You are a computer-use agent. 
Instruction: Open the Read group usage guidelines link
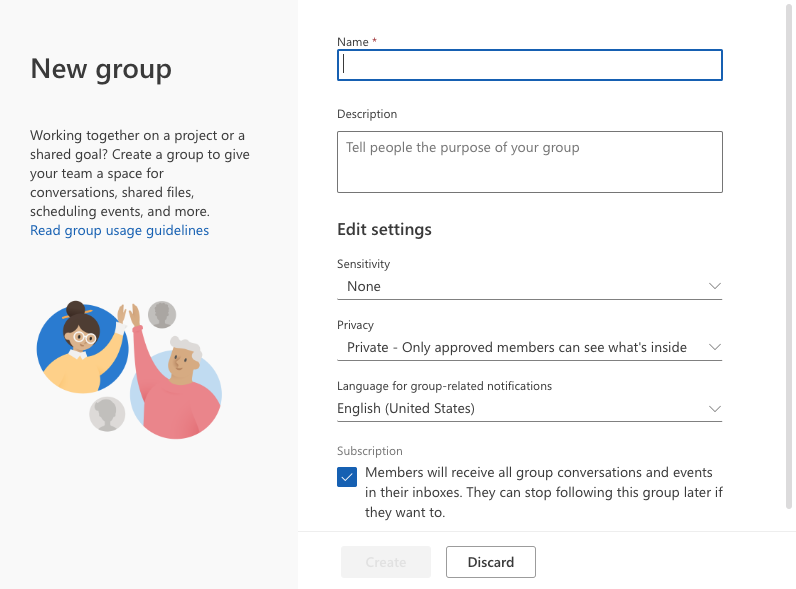pyautogui.click(x=119, y=231)
